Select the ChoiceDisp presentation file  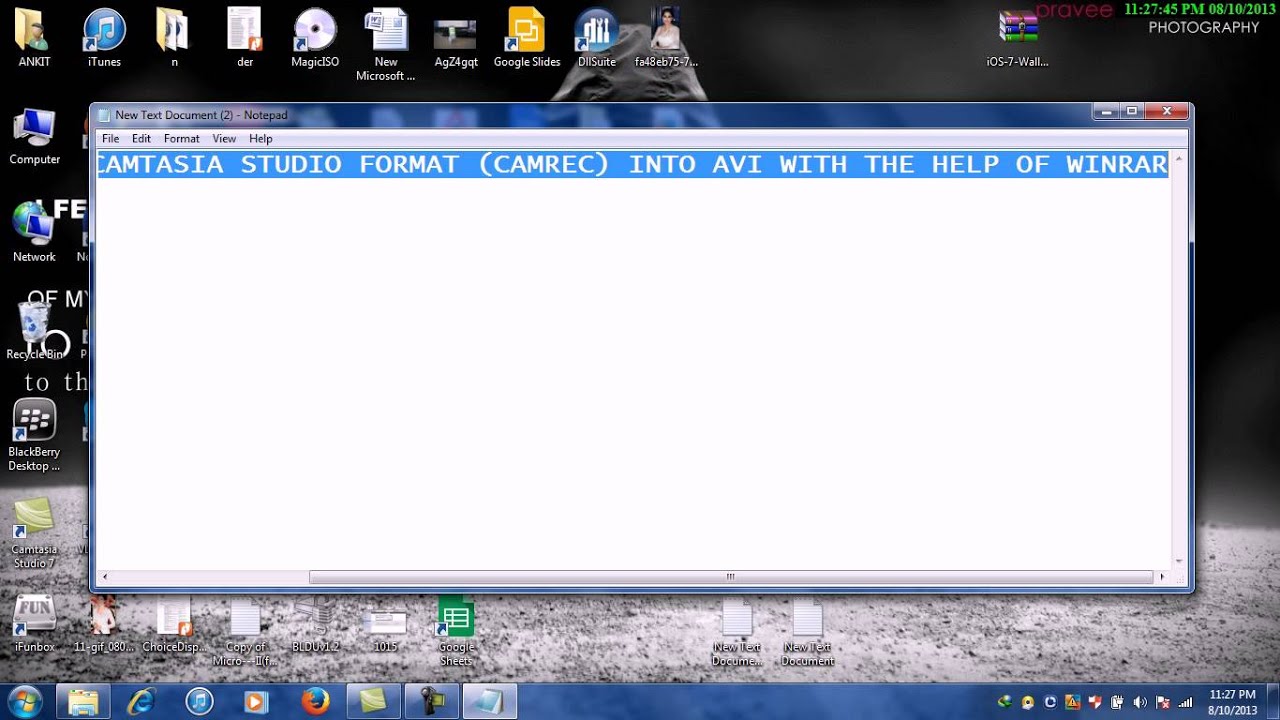[174, 624]
